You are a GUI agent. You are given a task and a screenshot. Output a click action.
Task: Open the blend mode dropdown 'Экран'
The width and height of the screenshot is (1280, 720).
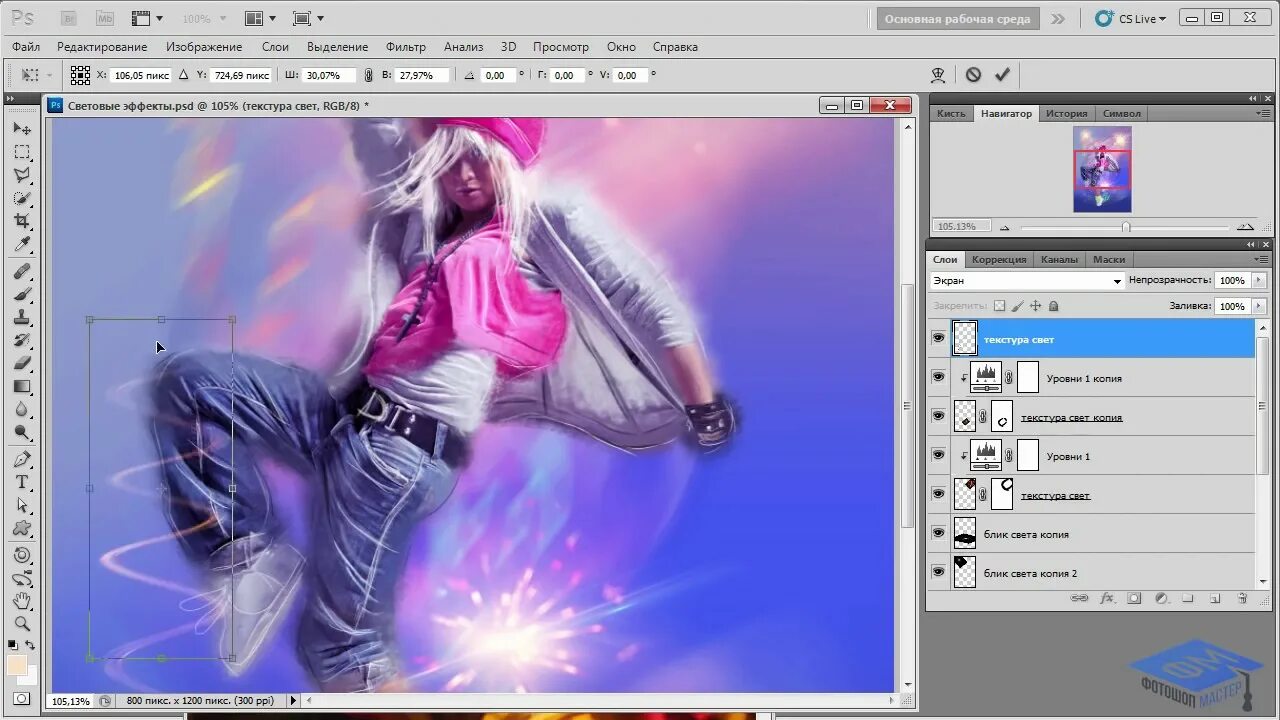pos(1027,281)
